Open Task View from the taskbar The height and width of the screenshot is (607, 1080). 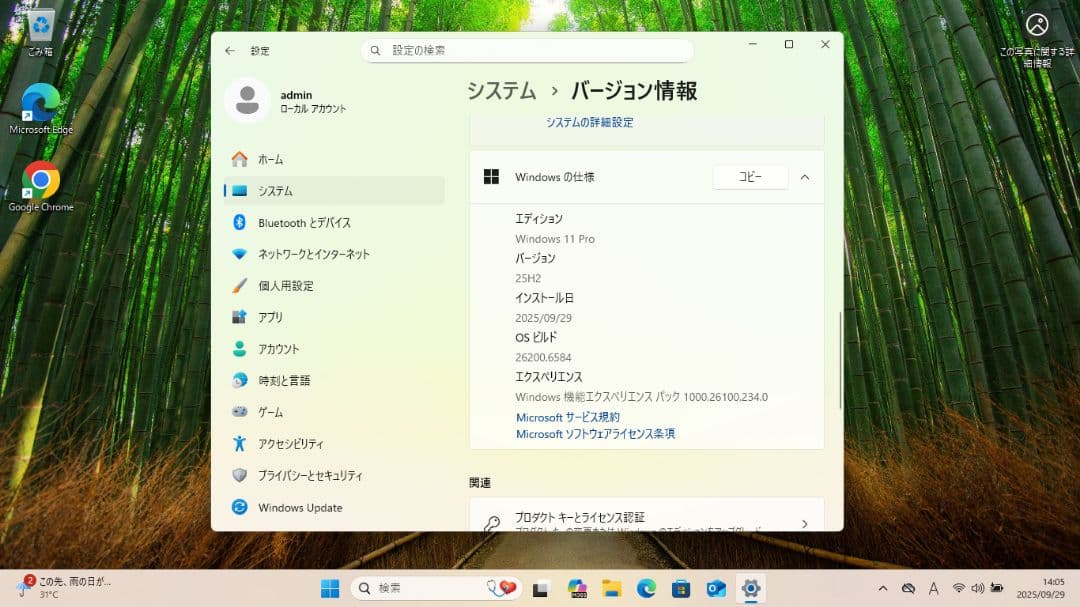(x=540, y=588)
